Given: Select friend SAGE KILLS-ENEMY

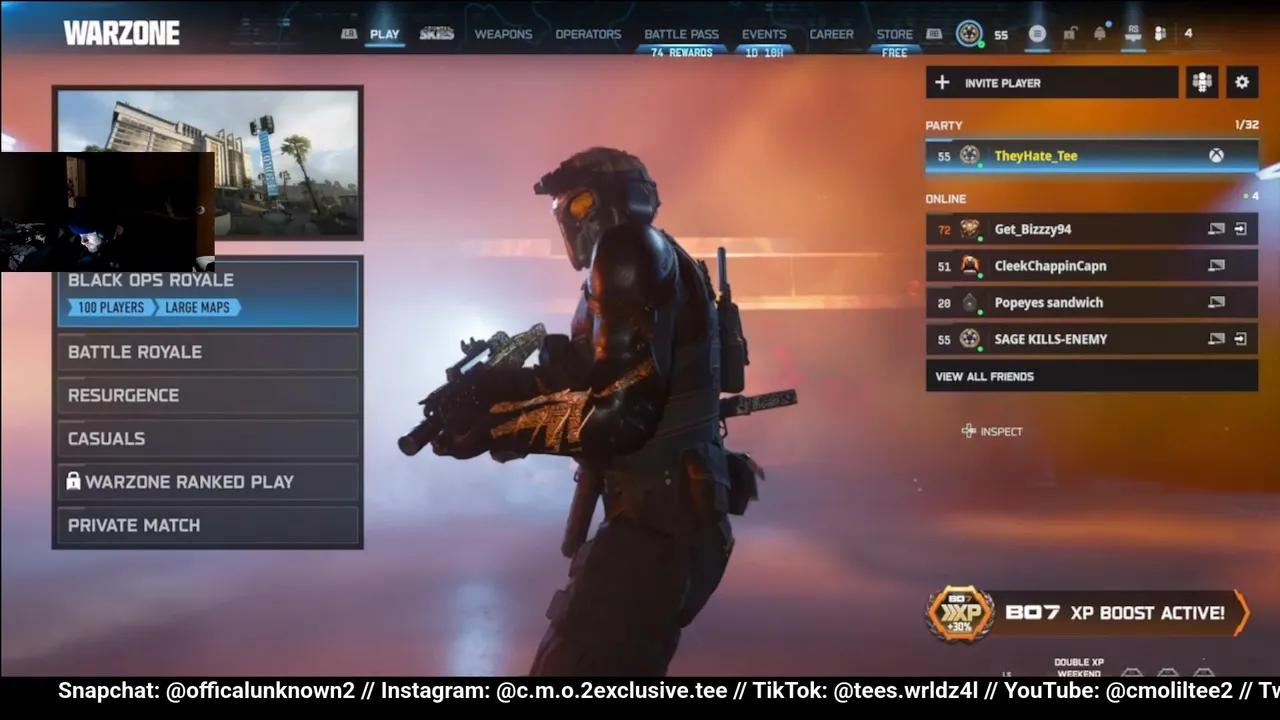Looking at the screenshot, I should tap(1091, 339).
